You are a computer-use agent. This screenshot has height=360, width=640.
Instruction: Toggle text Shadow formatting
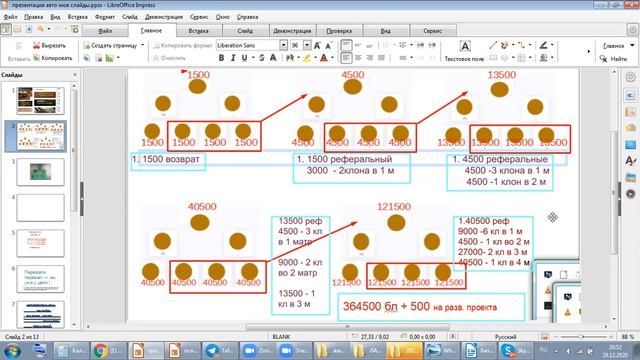click(x=273, y=58)
